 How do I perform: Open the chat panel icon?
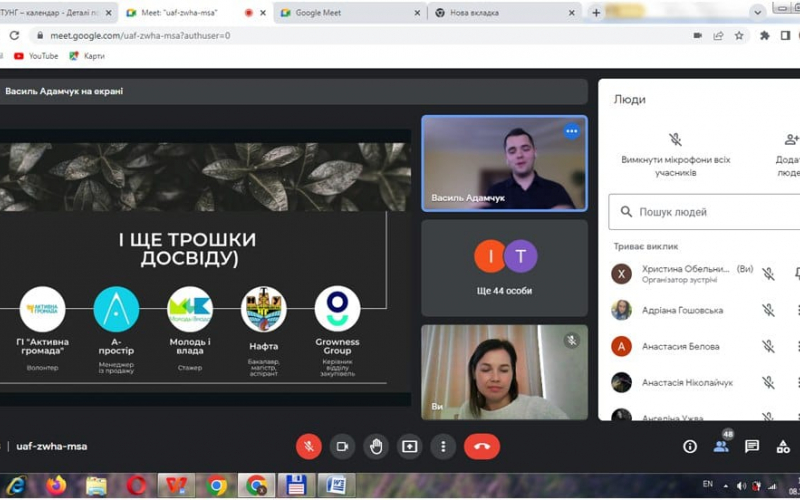[752, 446]
